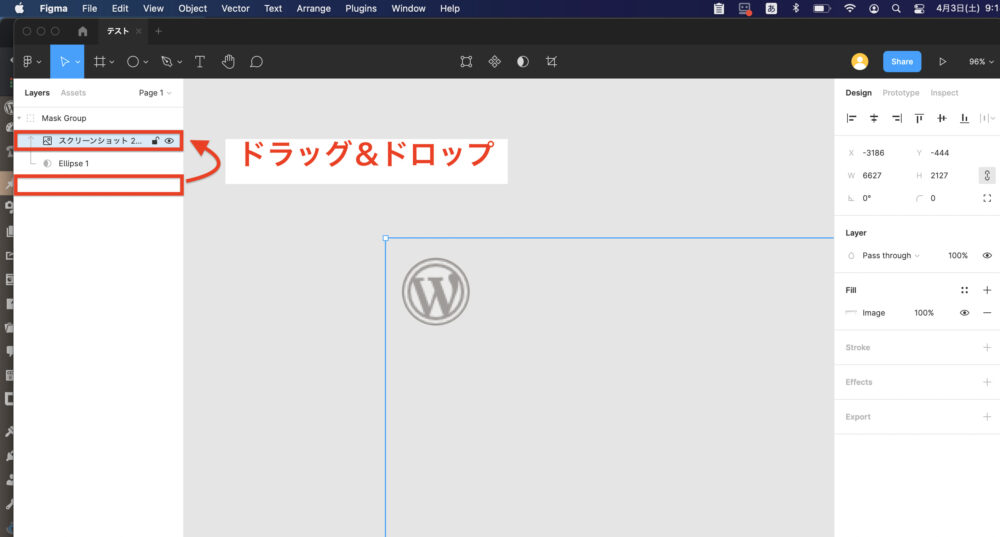Open the Move tool dropdown arrow
1000x537 pixels.
tap(77, 63)
